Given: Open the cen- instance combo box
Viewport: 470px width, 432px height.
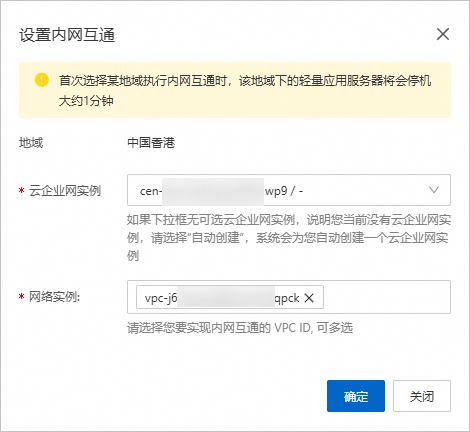Looking at the screenshot, I should pyautogui.click(x=289, y=190).
